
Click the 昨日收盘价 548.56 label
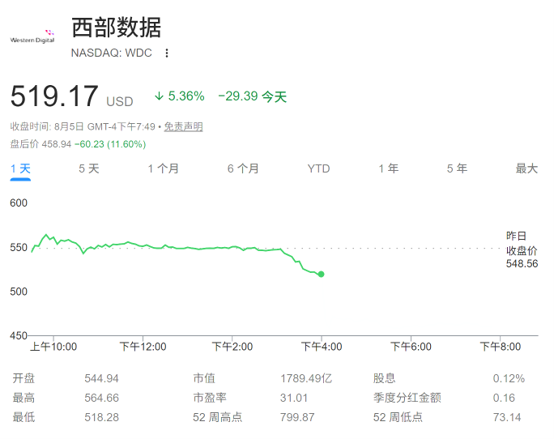click(522, 250)
